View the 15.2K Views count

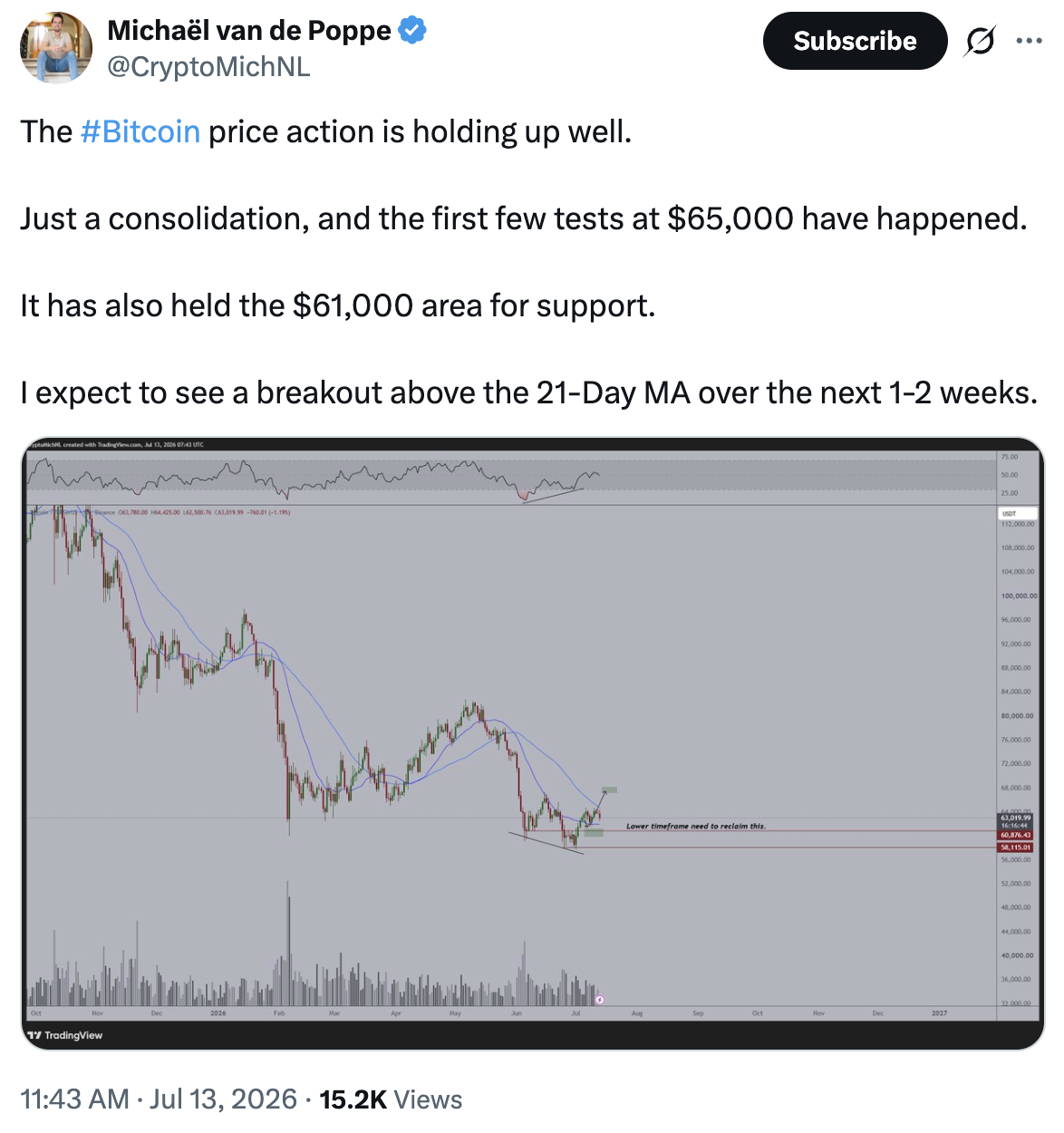(x=391, y=1099)
